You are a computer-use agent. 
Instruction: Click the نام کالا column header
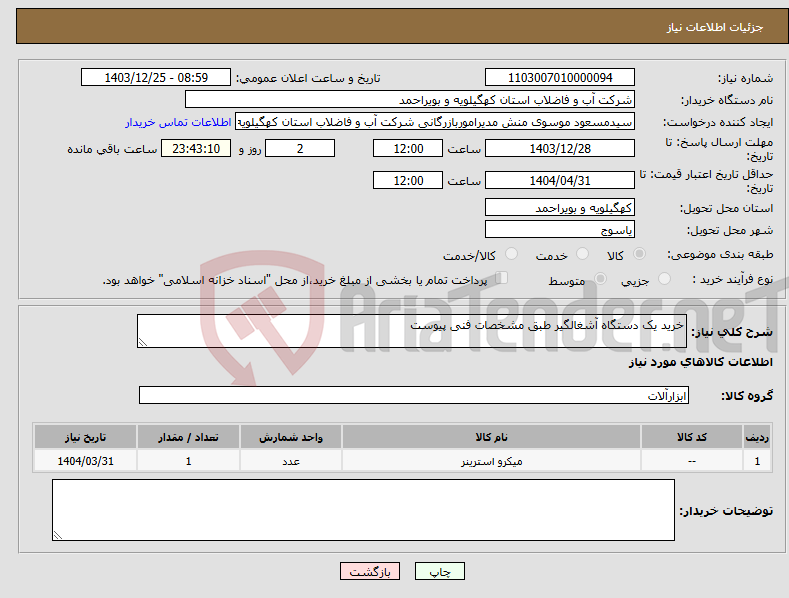click(x=491, y=437)
